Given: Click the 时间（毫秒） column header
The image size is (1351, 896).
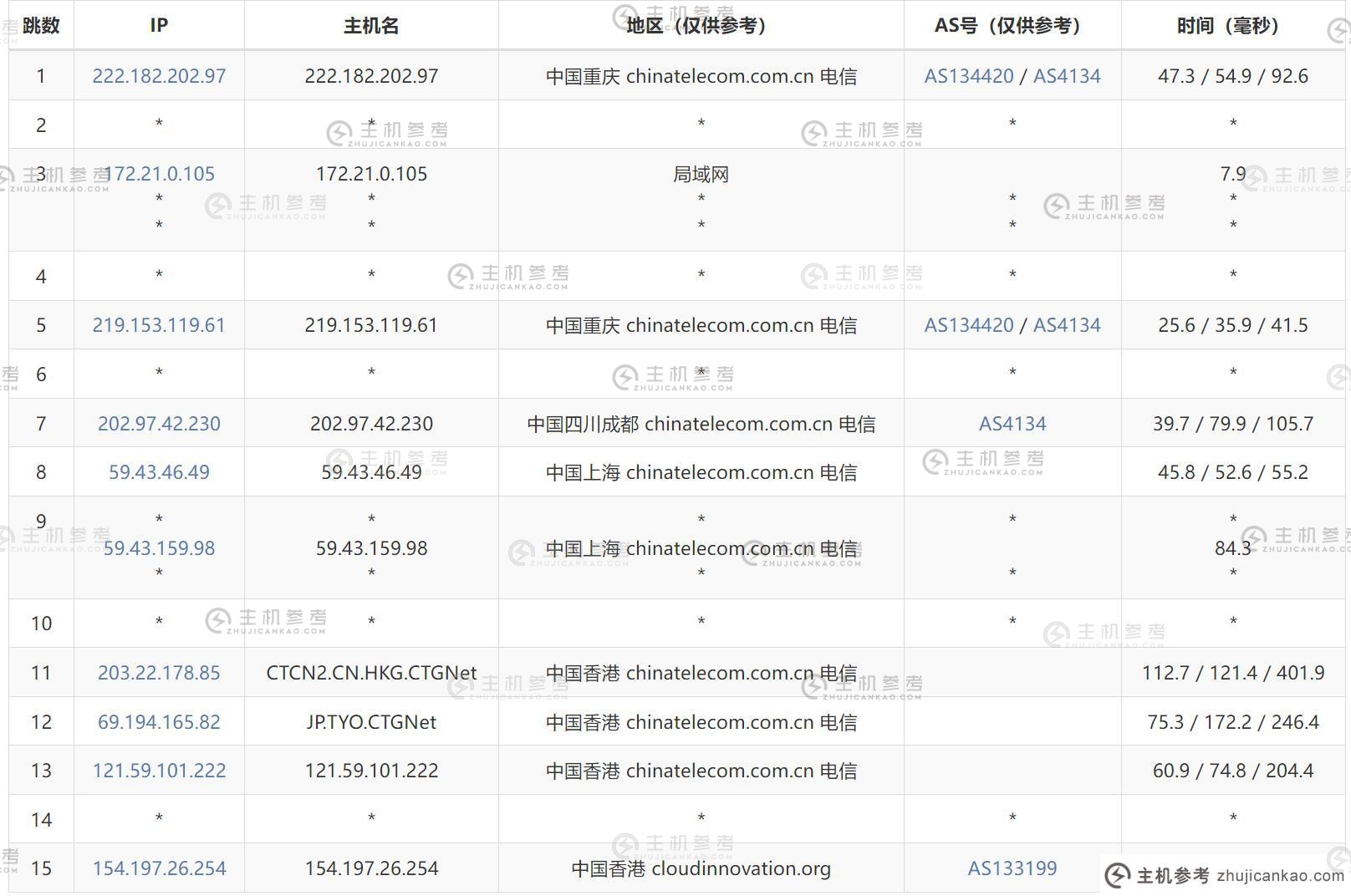Looking at the screenshot, I should (x=1233, y=25).
